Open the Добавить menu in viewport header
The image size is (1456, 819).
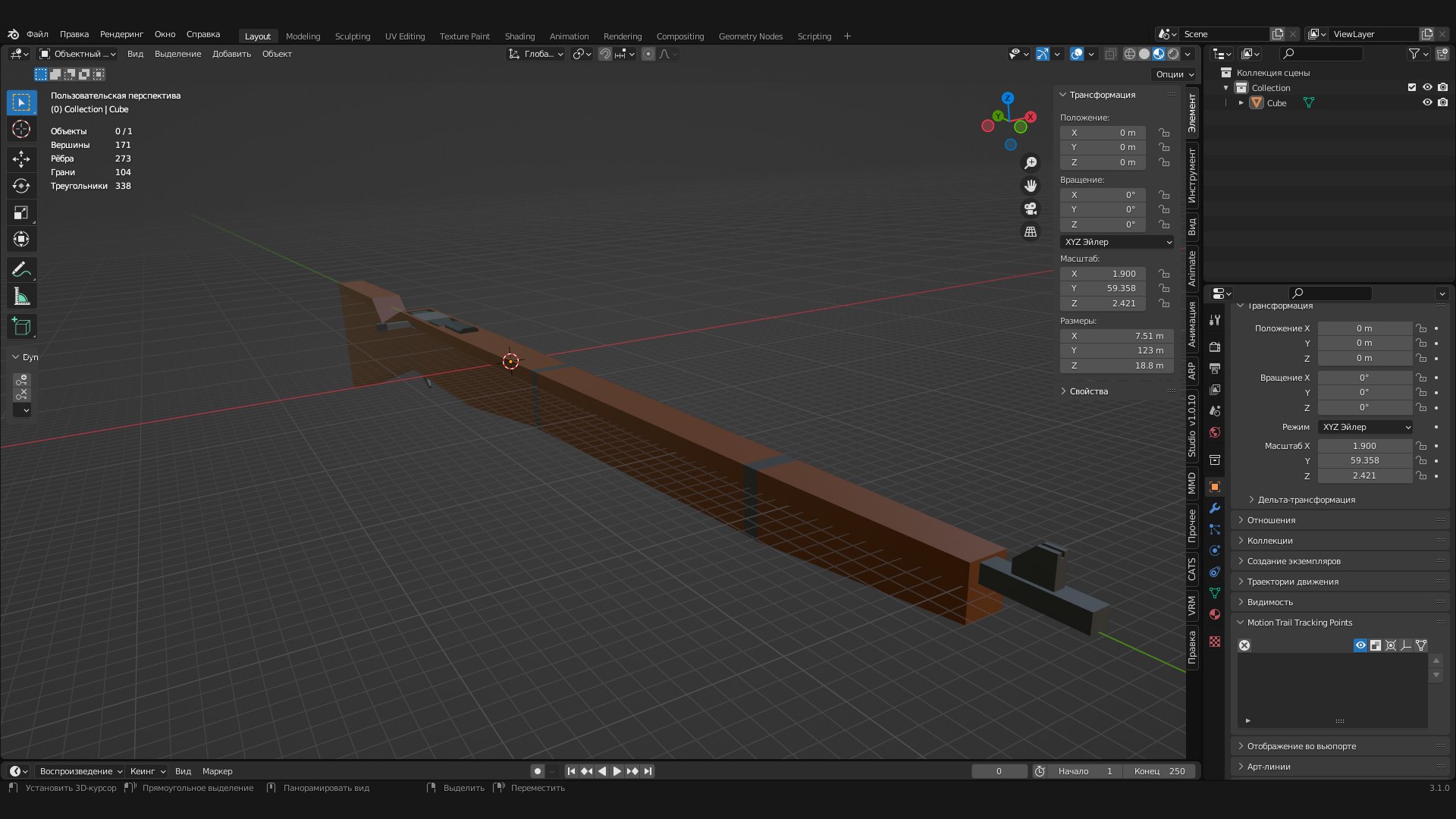point(231,54)
